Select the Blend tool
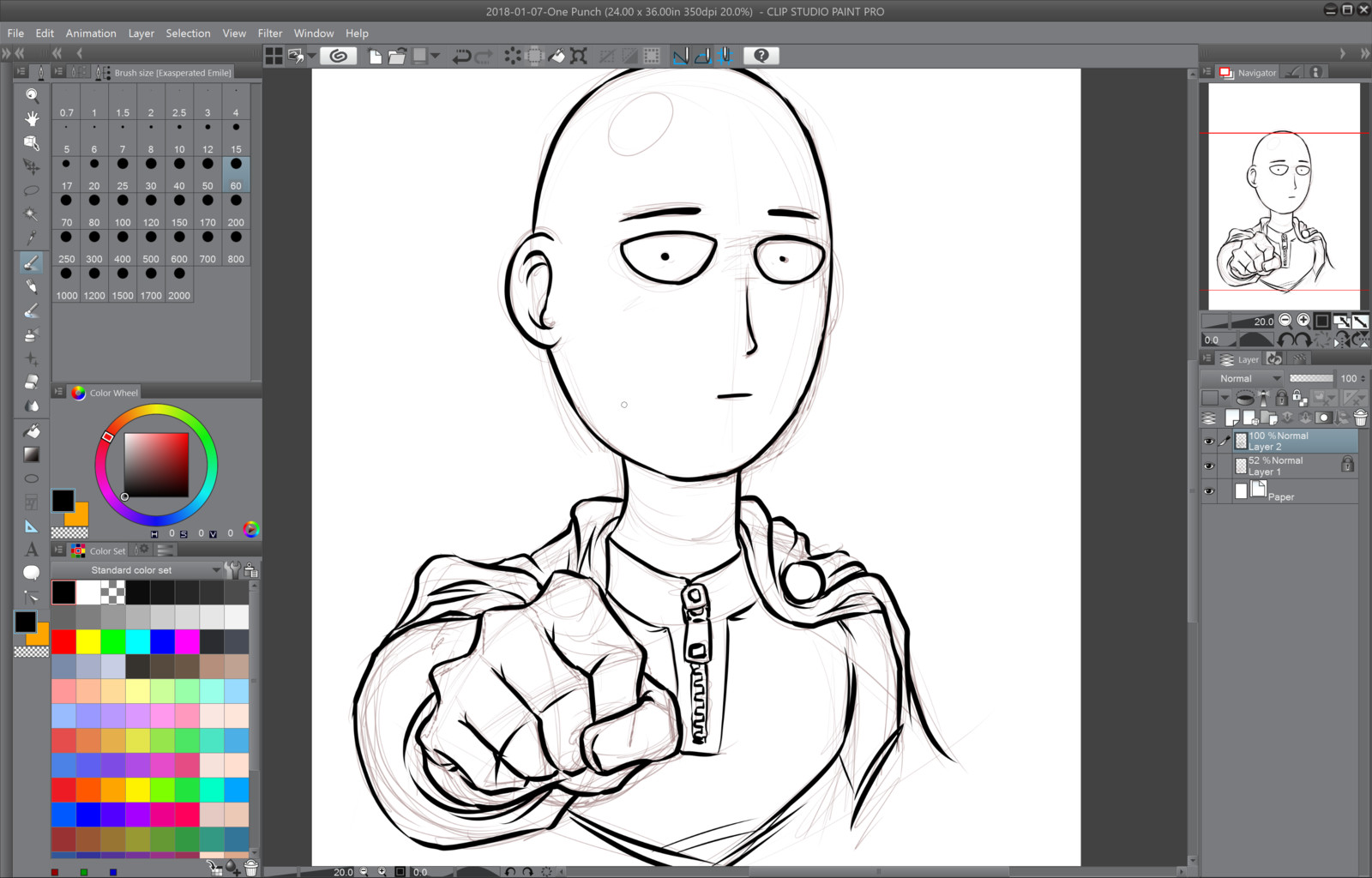Image resolution: width=1372 pixels, height=878 pixels. [x=32, y=406]
